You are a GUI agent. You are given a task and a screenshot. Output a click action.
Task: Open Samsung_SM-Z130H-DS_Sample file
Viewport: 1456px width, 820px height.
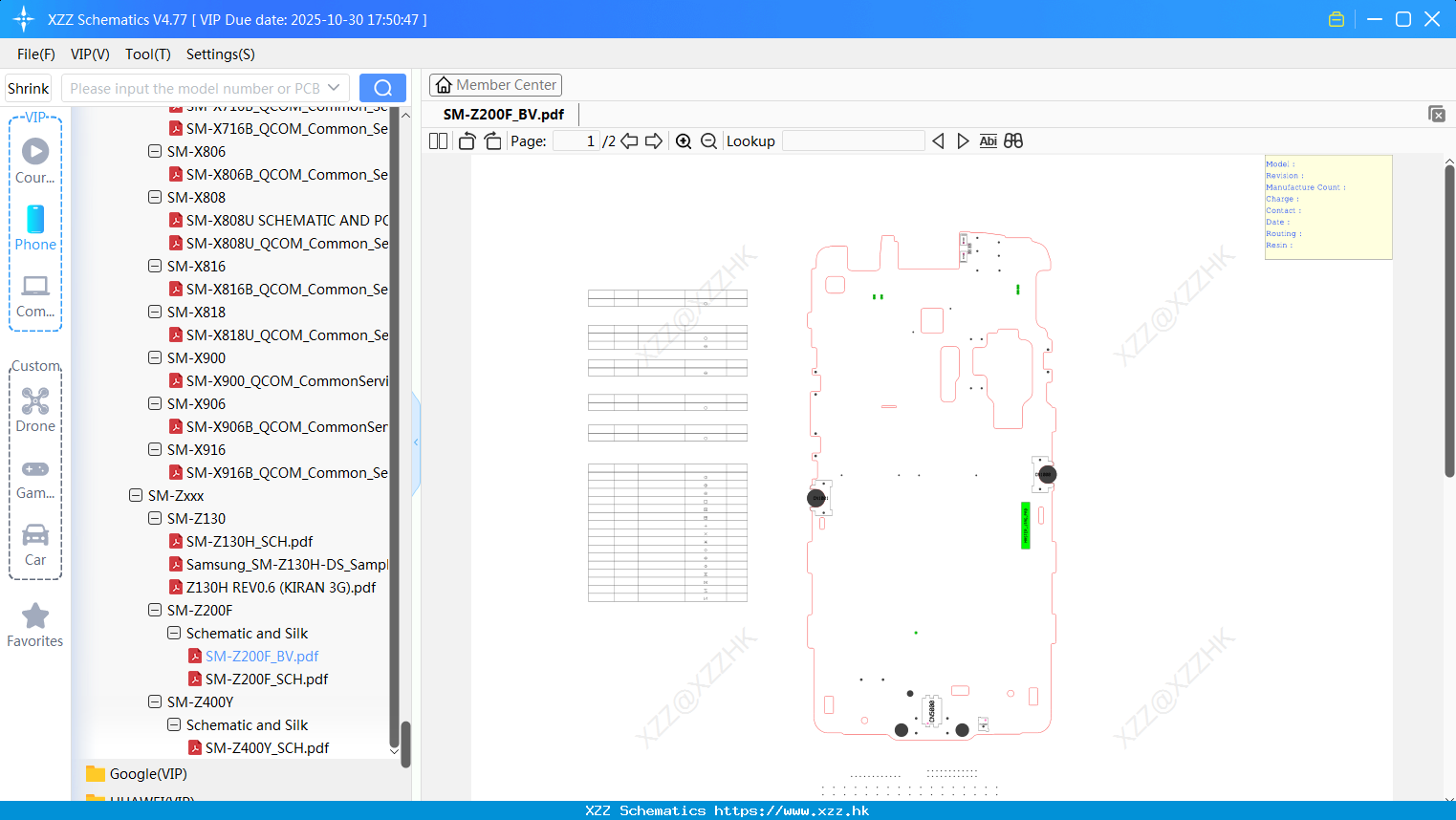click(x=278, y=564)
